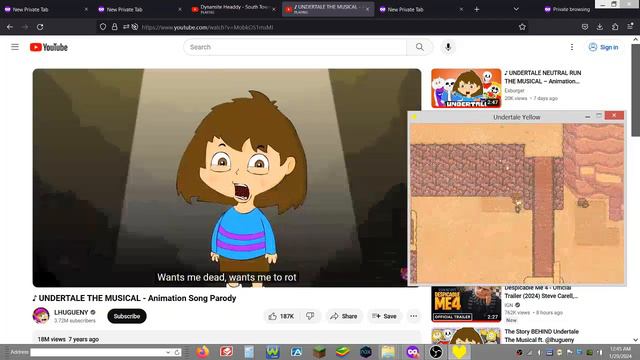Expand the taskbar Address dropdown arrow
This screenshot has height=360, width=640.
(x=168, y=352)
